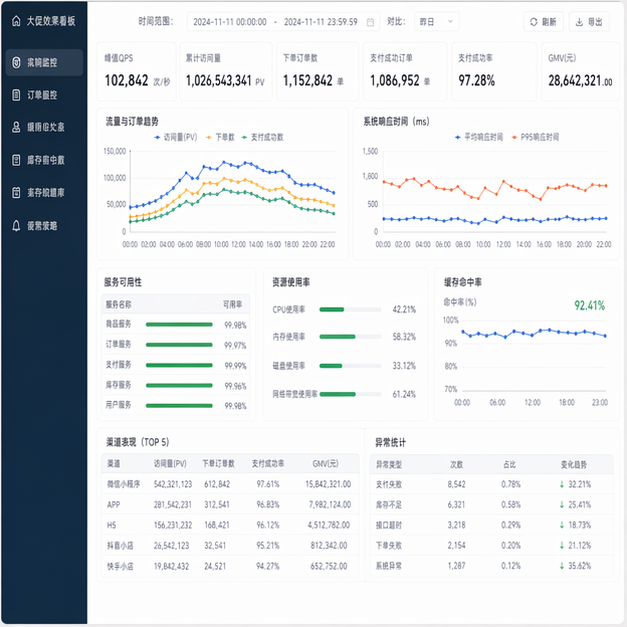This screenshot has width=627, height=627.
Task: Click the 微信小程序 channel row name
Action: pos(123,484)
